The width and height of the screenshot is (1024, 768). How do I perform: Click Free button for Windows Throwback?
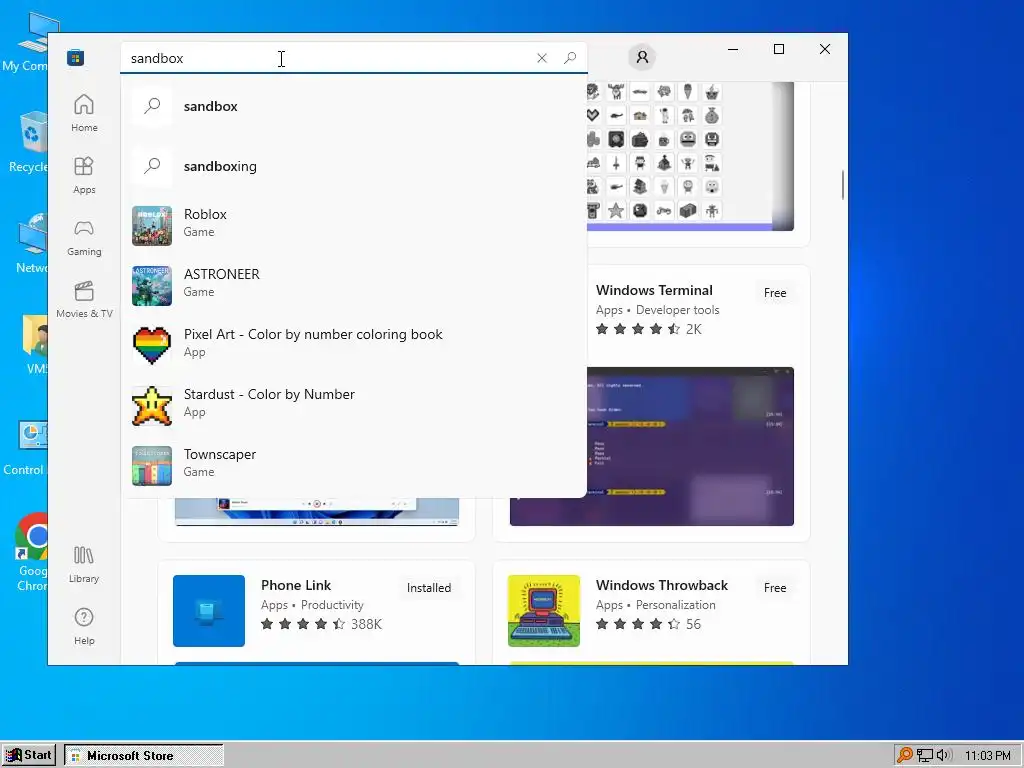tap(775, 588)
